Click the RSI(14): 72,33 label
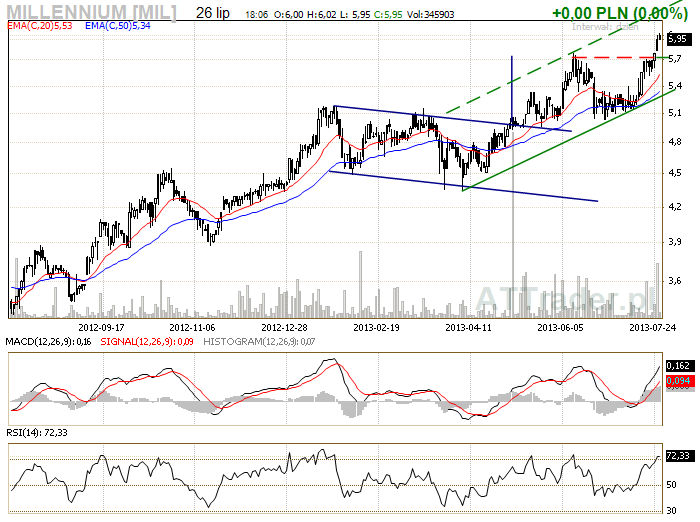The image size is (700, 522). (x=37, y=433)
